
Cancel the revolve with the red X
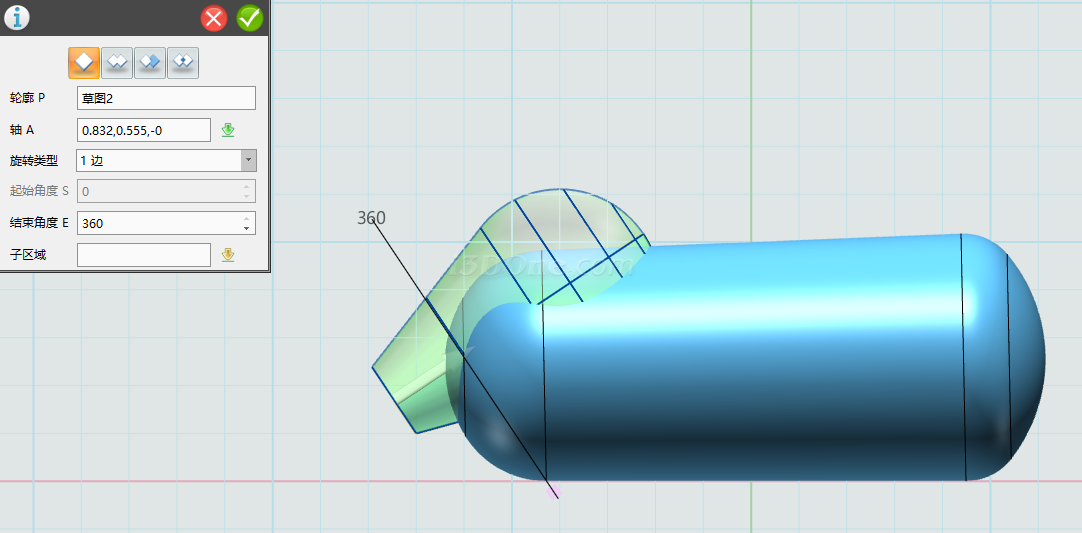click(214, 18)
